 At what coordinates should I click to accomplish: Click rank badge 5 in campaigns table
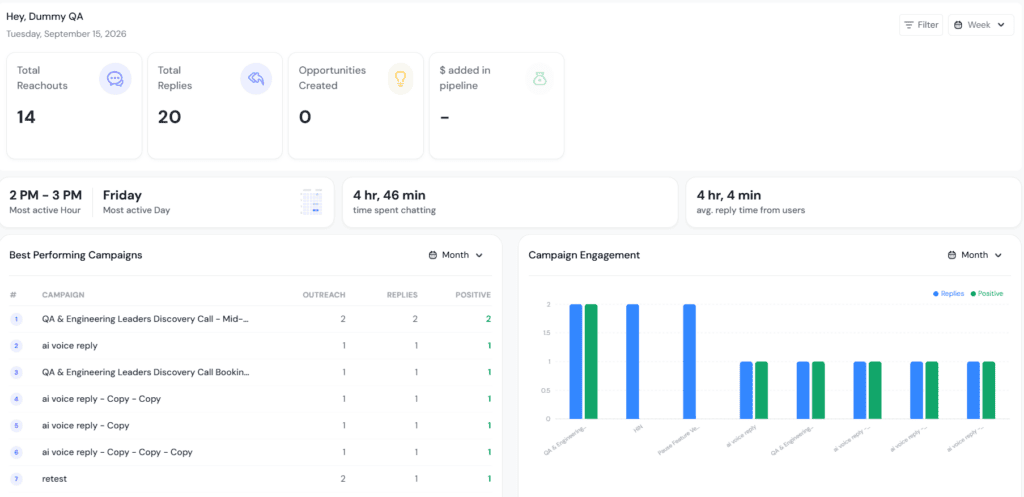(x=16, y=426)
